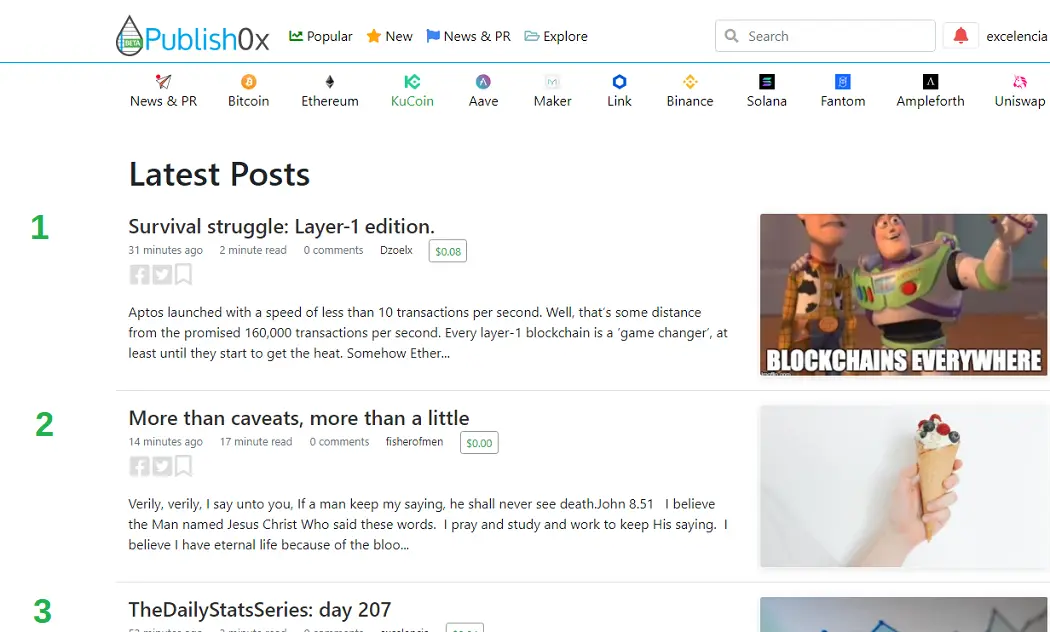Click the Popular chart icon
Screen dimensions: 1050x632
pyautogui.click(x=295, y=36)
